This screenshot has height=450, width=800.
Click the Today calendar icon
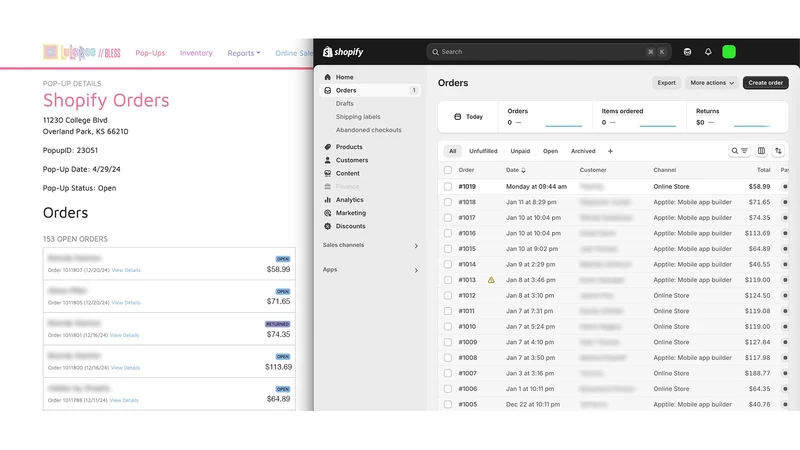[458, 117]
